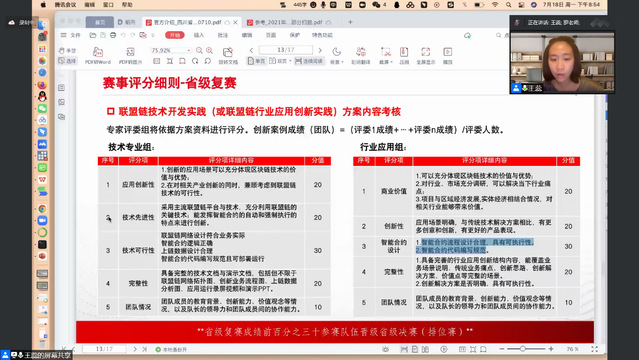Toggle eye protection mode in status bar

385,349
